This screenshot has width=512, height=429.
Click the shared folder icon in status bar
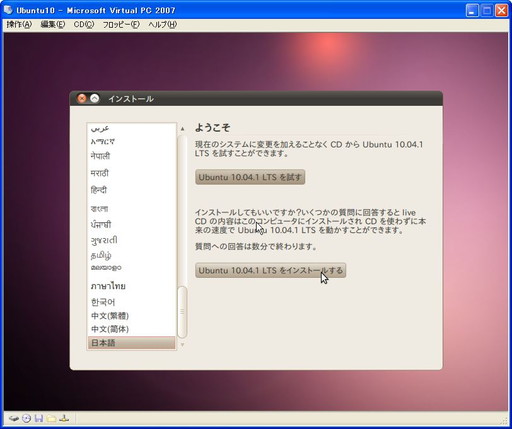51,418
